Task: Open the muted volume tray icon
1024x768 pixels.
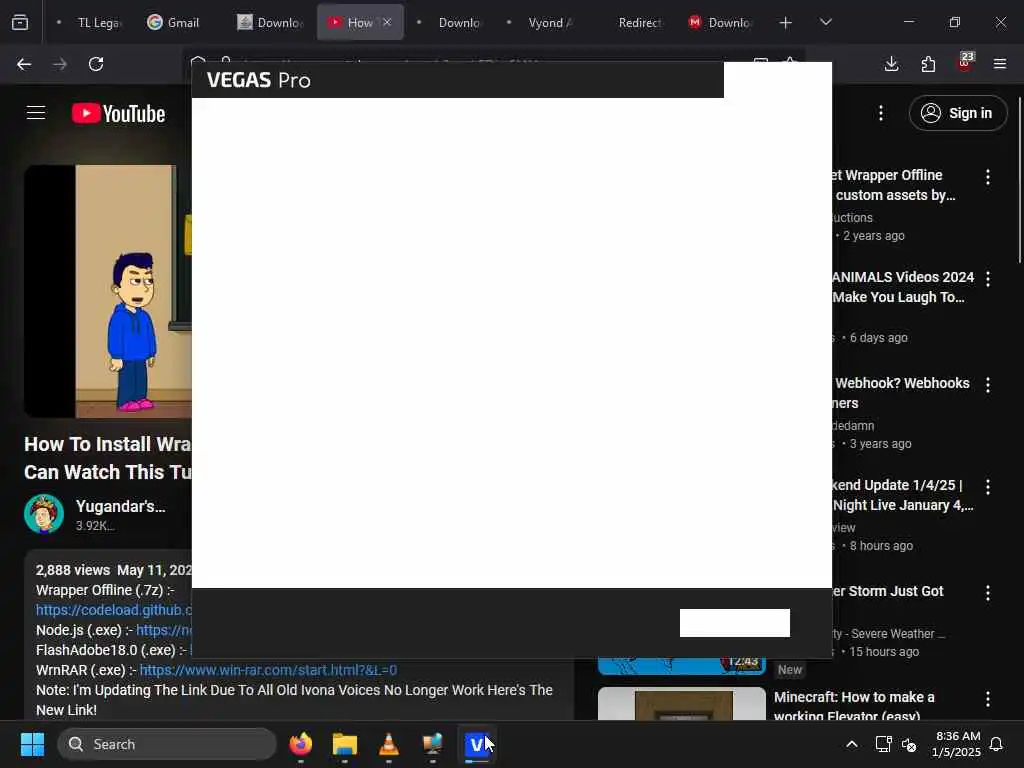Action: [908, 744]
